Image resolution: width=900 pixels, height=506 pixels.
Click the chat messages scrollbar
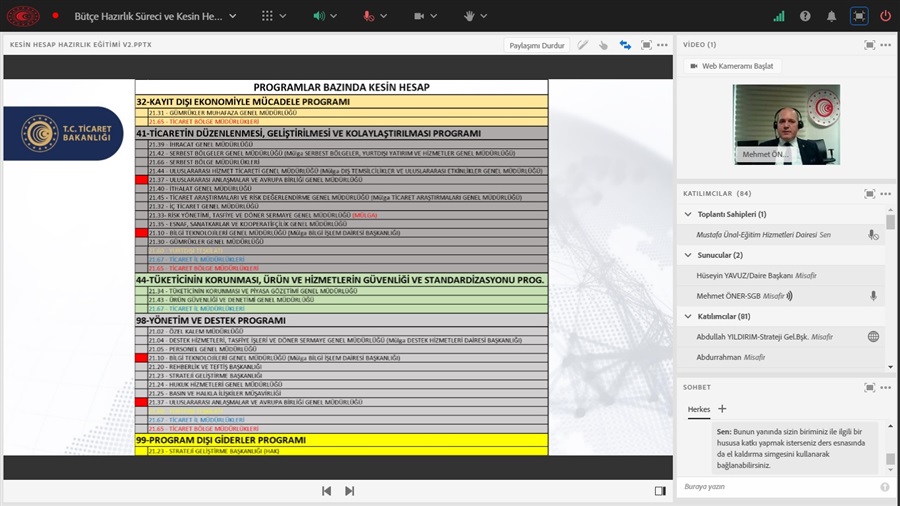890,459
